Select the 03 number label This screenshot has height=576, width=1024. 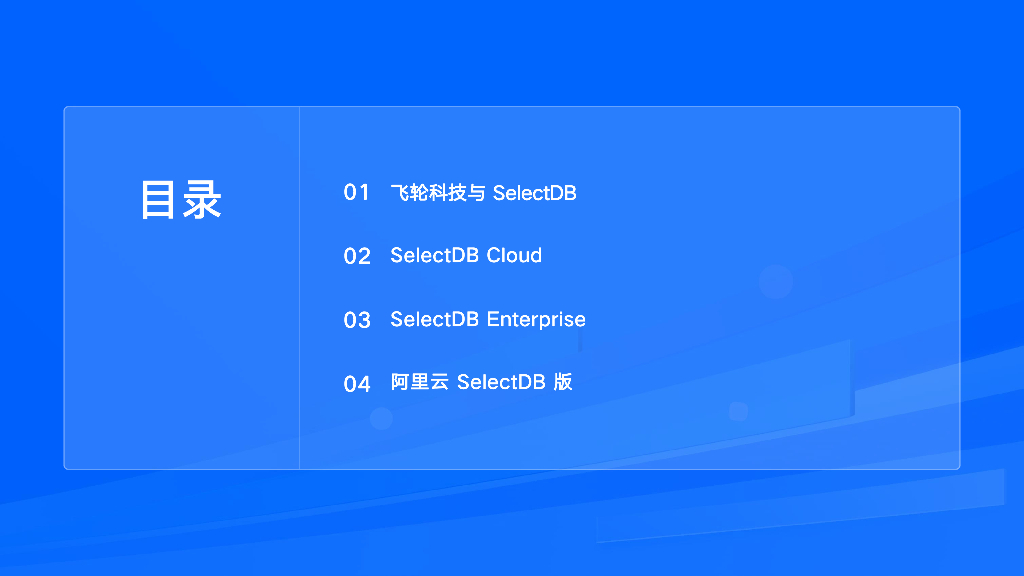click(357, 320)
